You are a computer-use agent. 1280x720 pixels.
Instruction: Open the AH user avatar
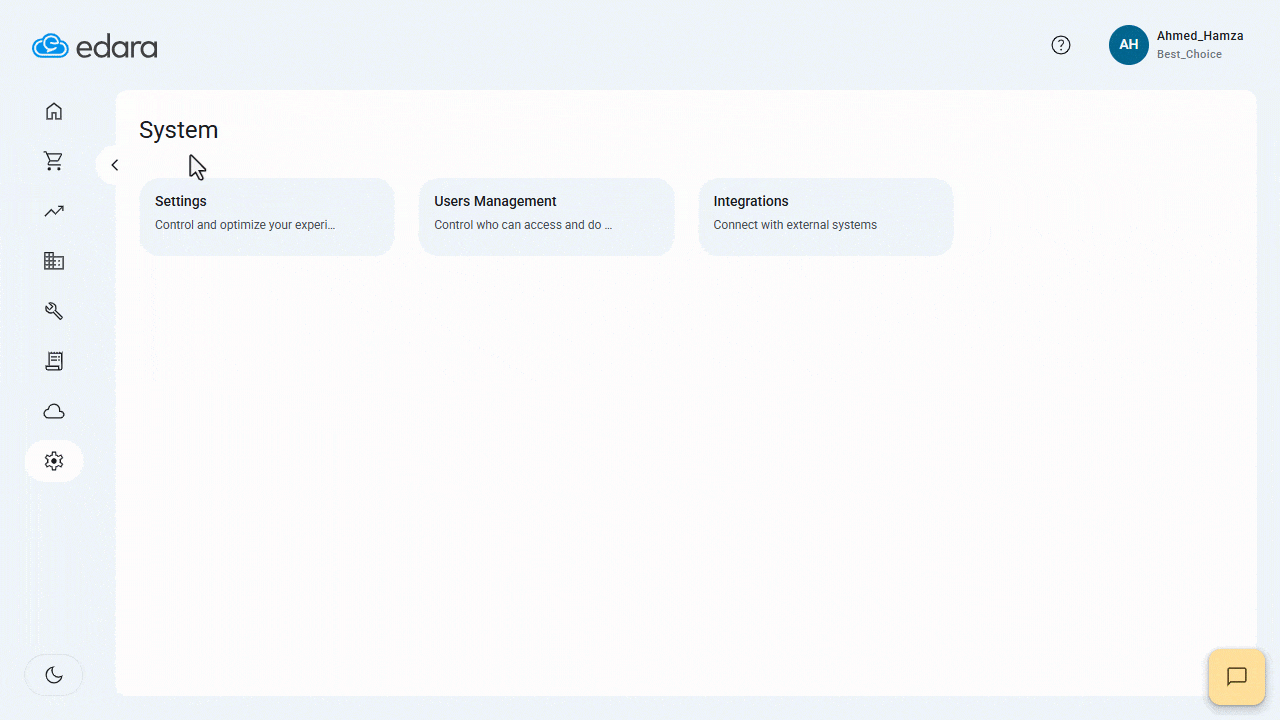click(x=1129, y=45)
